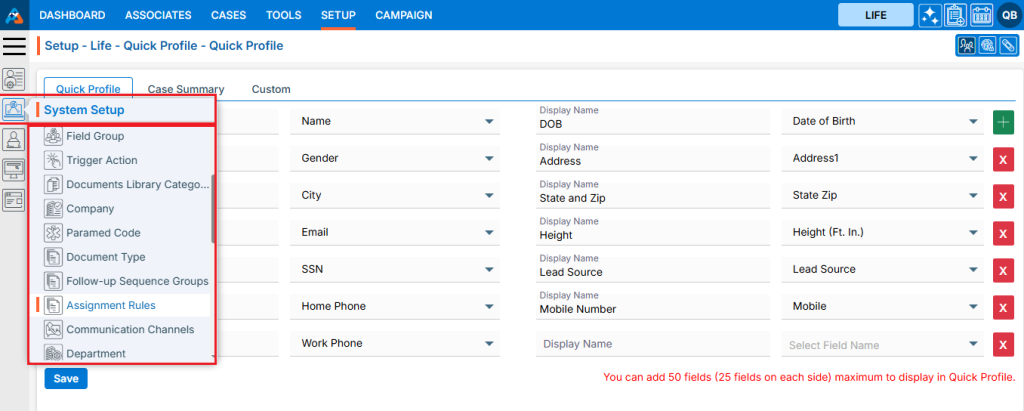Click the empty Display Name input field

coord(650,344)
